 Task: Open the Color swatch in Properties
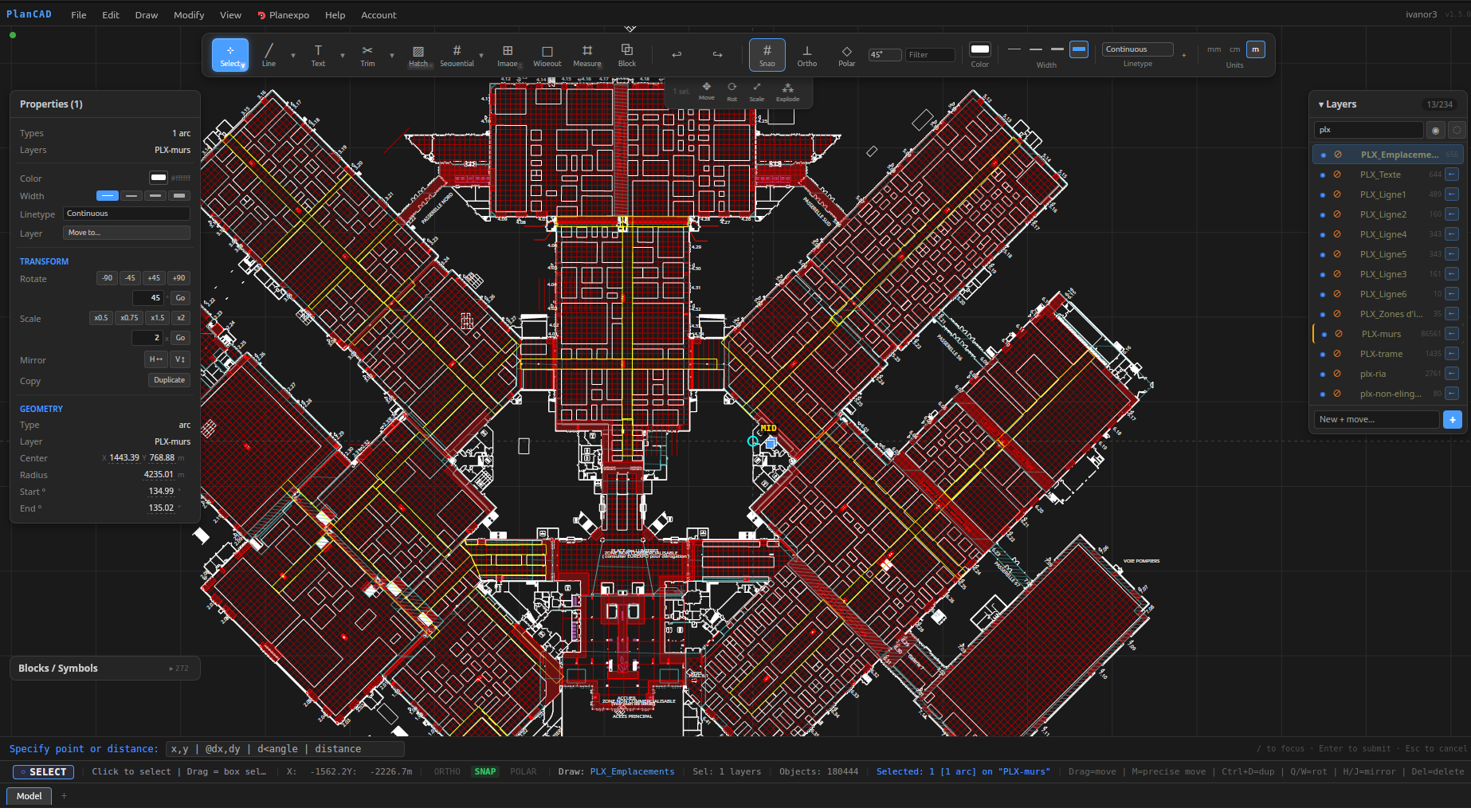(157, 177)
